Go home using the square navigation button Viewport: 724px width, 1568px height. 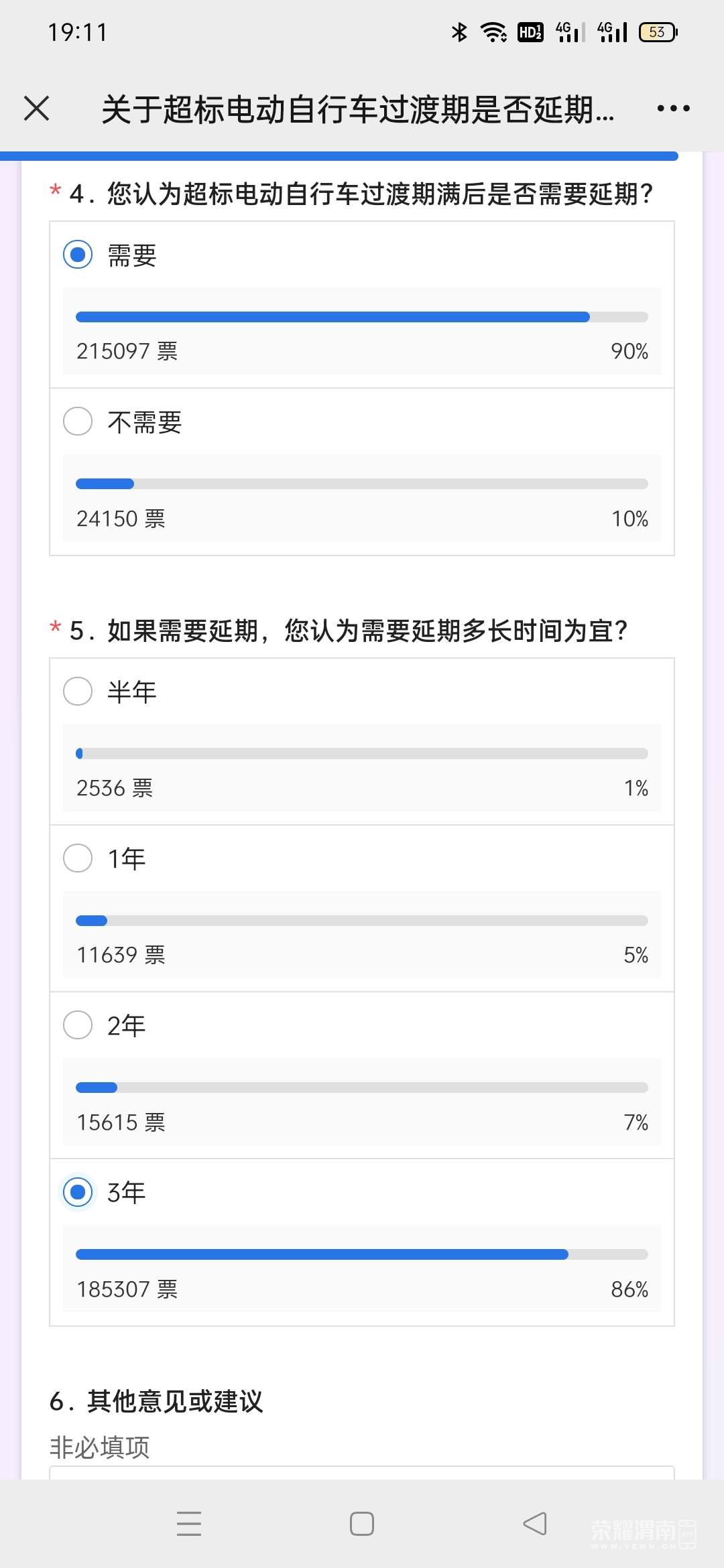click(362, 1523)
